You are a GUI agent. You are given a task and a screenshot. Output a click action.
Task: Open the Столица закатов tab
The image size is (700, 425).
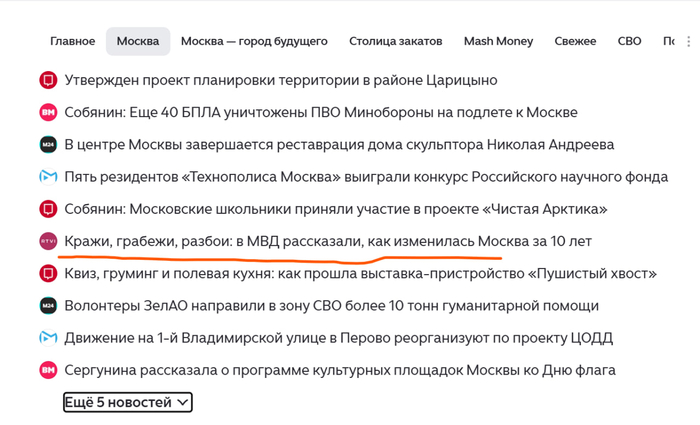coord(396,42)
